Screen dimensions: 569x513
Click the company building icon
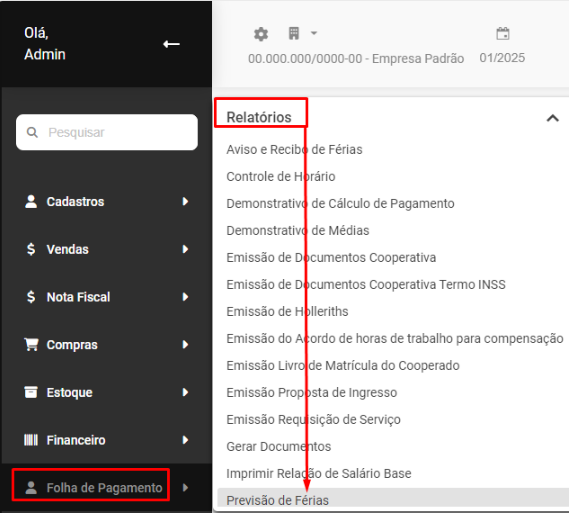tap(294, 33)
